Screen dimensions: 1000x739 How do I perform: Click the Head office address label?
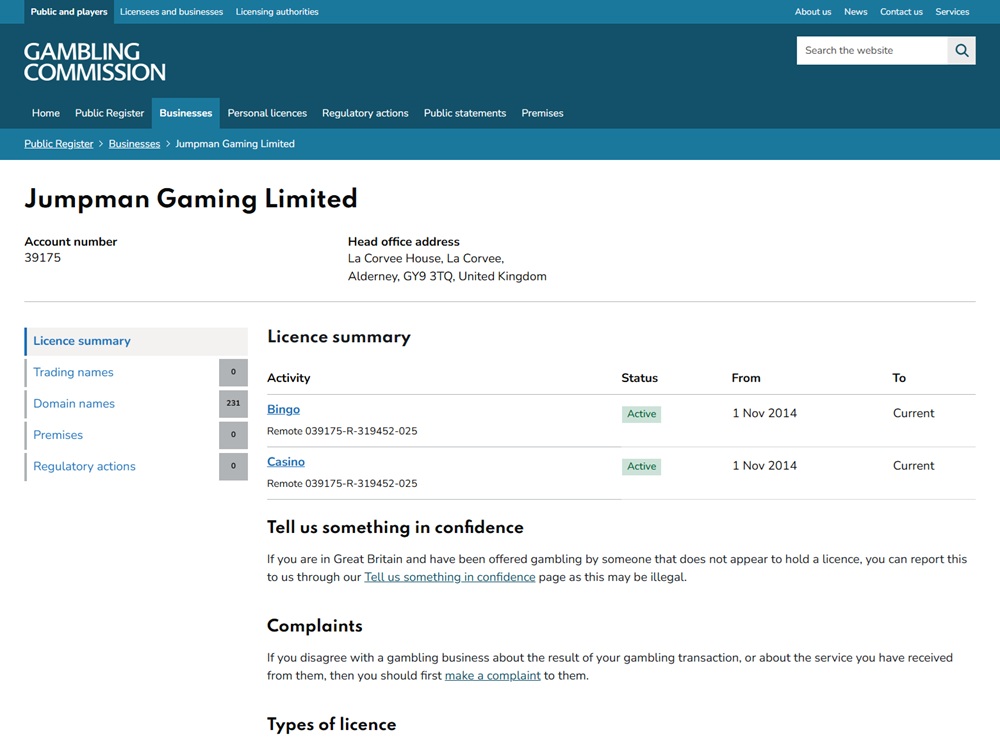[x=404, y=242]
